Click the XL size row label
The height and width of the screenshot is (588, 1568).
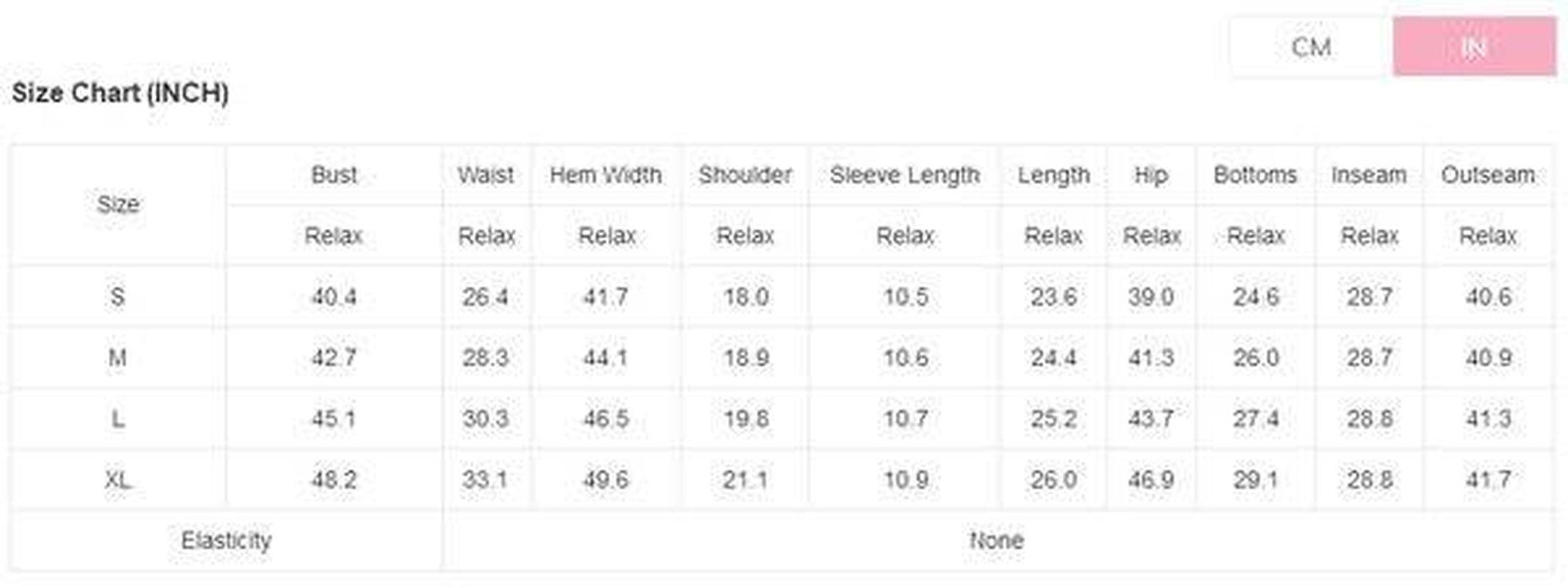click(118, 480)
